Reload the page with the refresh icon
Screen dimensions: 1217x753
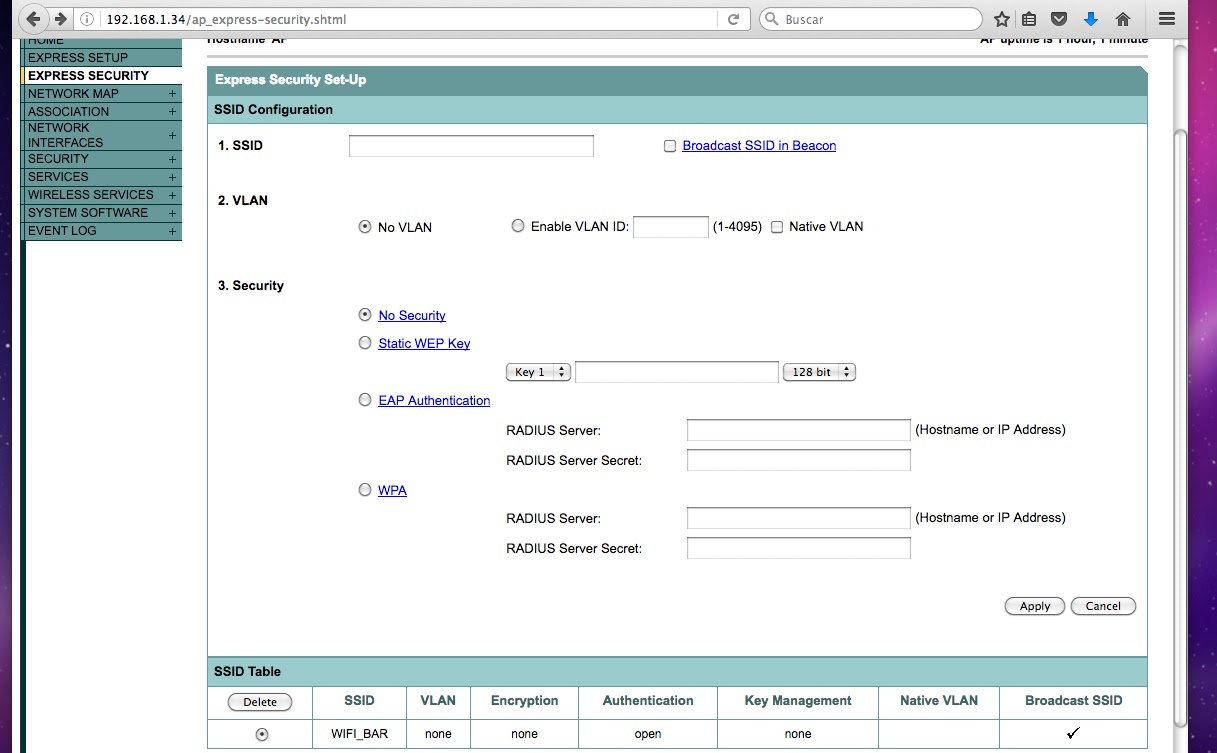click(731, 18)
